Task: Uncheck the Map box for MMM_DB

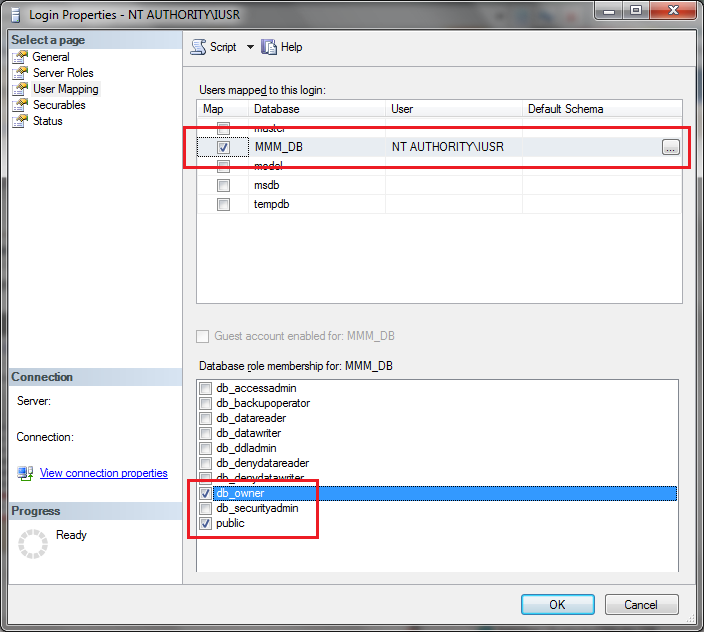Action: pyautogui.click(x=223, y=147)
